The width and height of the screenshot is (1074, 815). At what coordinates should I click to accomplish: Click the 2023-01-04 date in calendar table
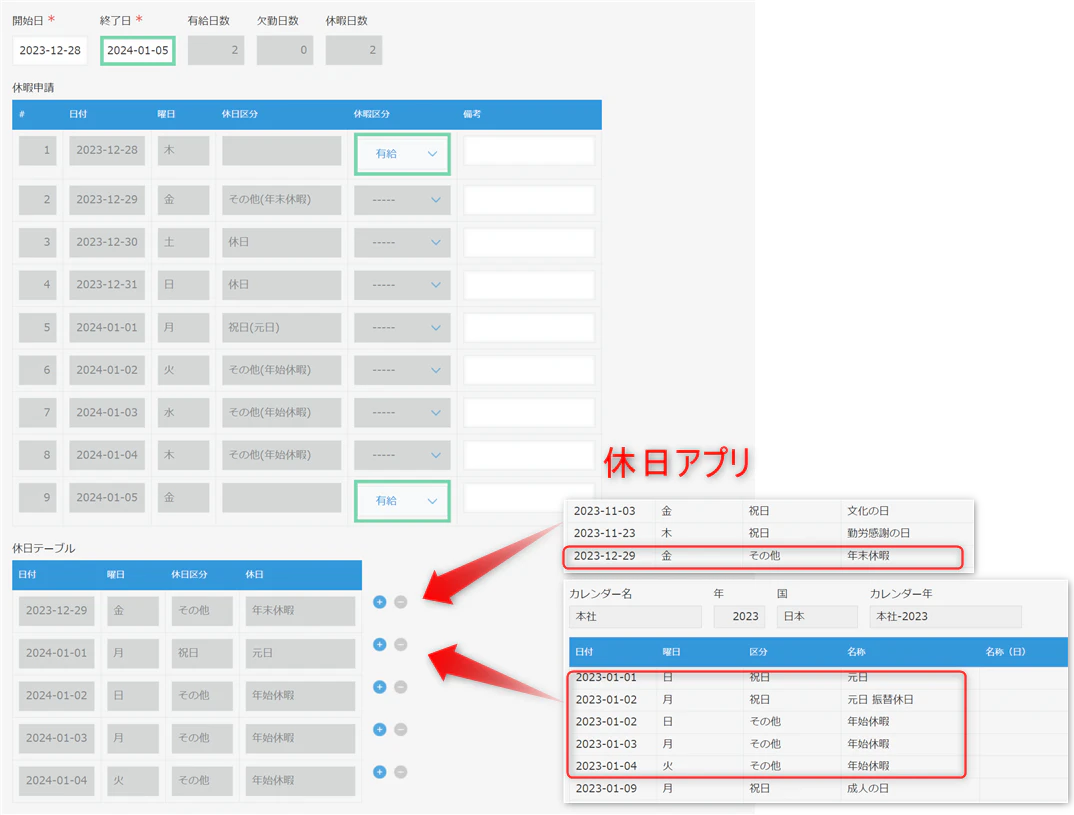606,766
